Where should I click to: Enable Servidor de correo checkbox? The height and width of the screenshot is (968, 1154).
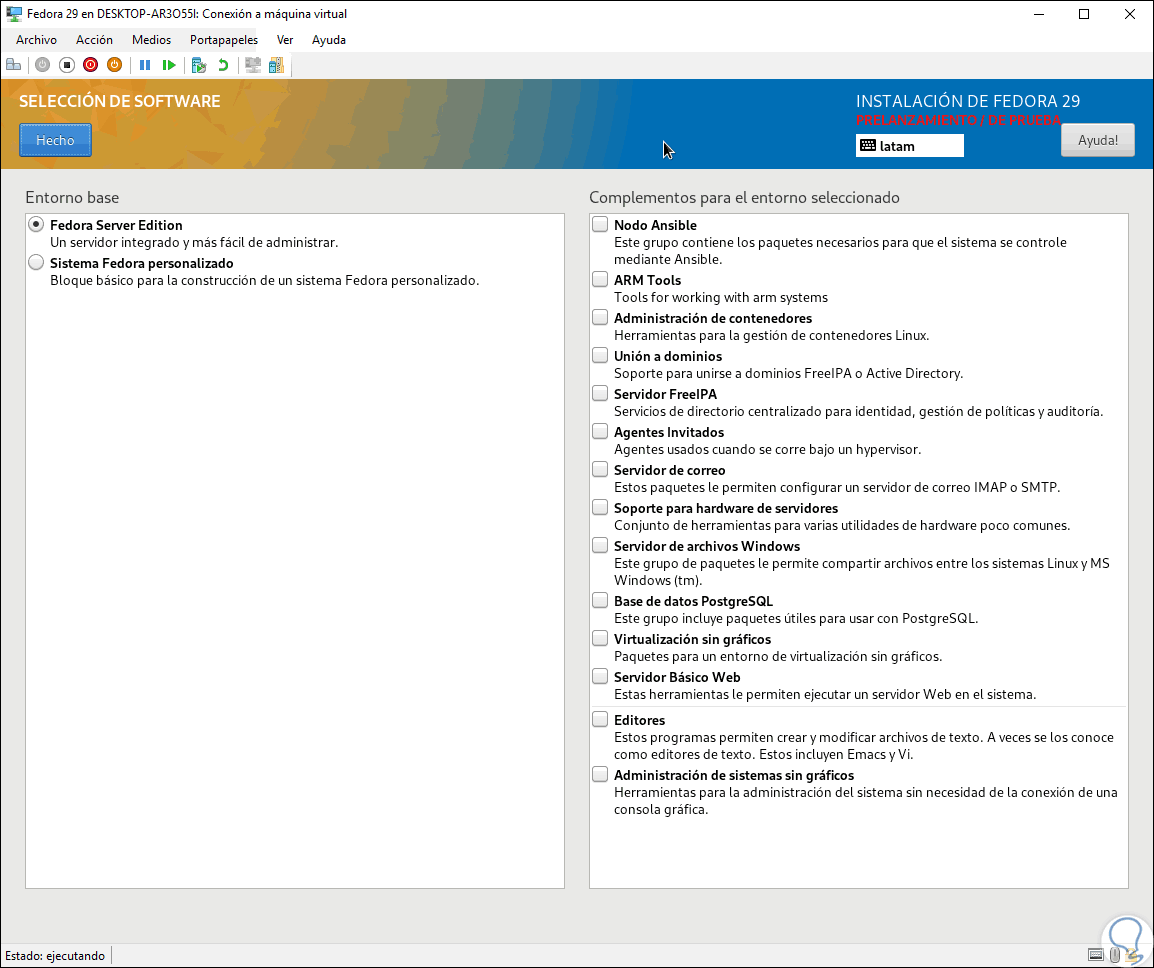point(600,470)
